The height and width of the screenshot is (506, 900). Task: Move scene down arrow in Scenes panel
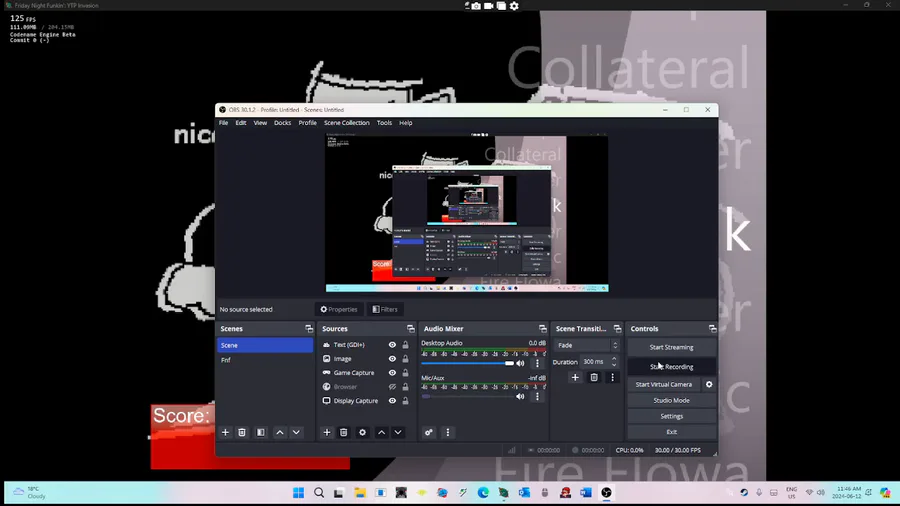point(296,433)
